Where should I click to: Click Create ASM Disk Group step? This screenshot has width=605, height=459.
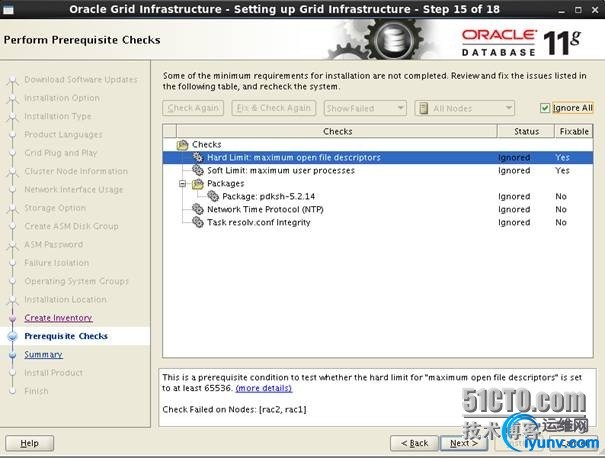pyautogui.click(x=71, y=226)
